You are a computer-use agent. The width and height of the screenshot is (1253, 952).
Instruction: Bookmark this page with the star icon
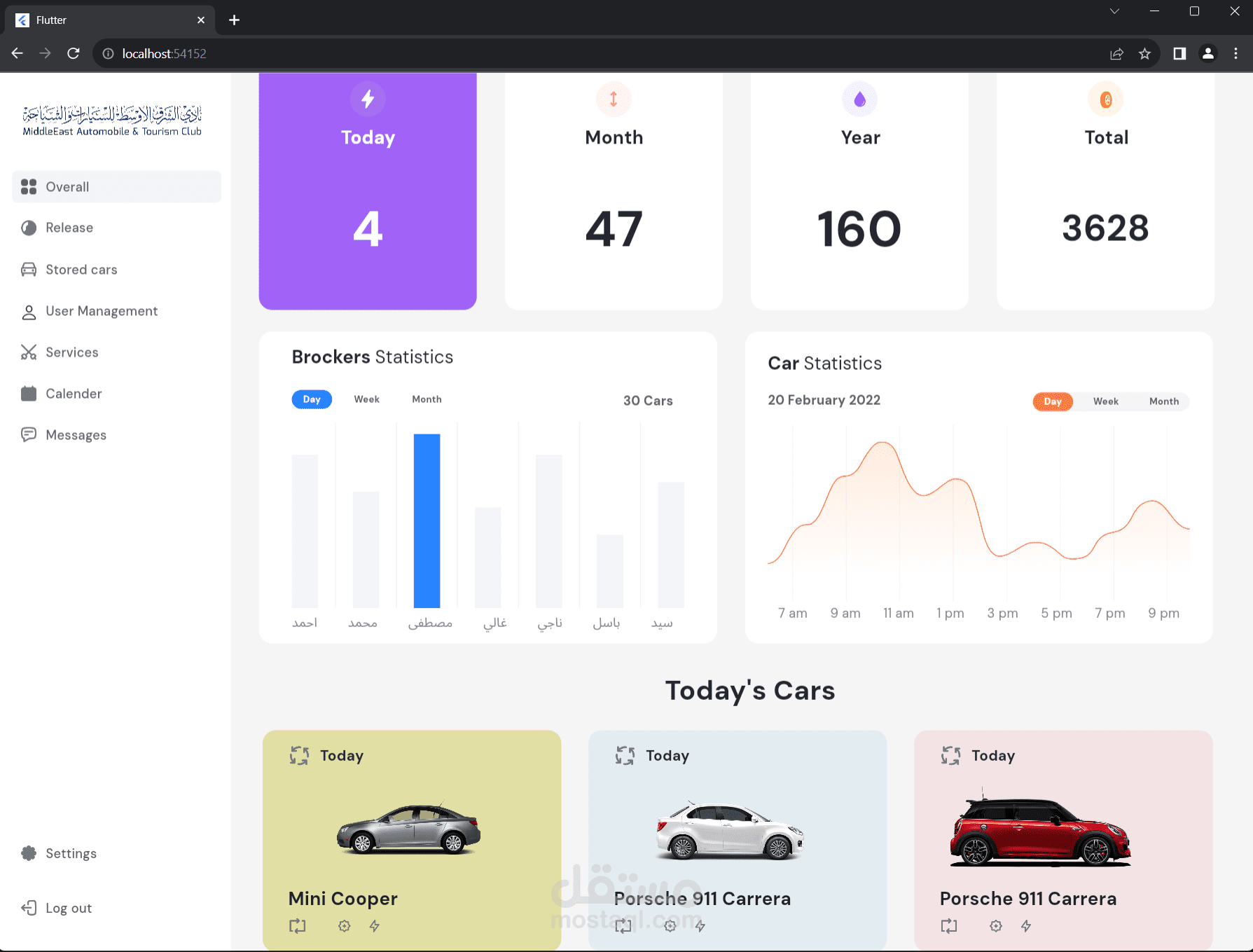pyautogui.click(x=1144, y=53)
